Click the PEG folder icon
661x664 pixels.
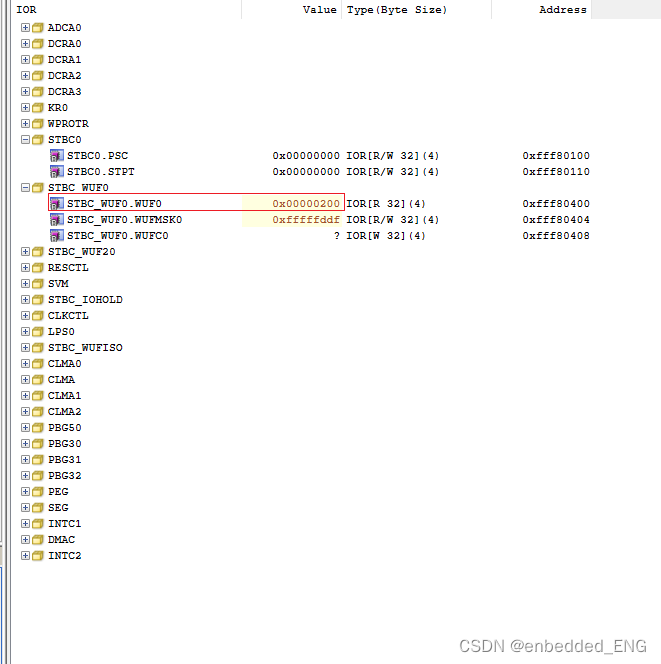point(38,492)
